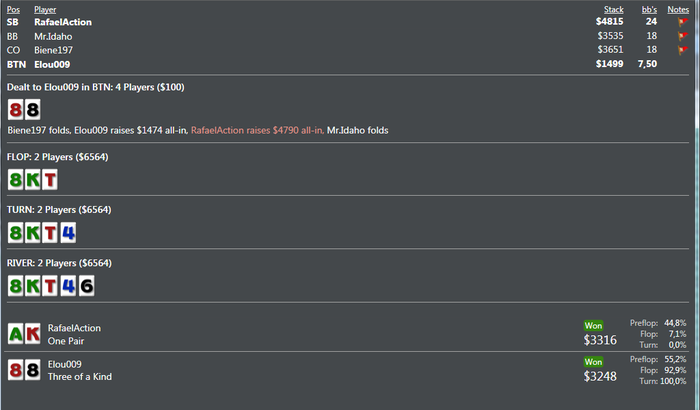
Task: Sort by the Pos column header
Action: point(13,9)
